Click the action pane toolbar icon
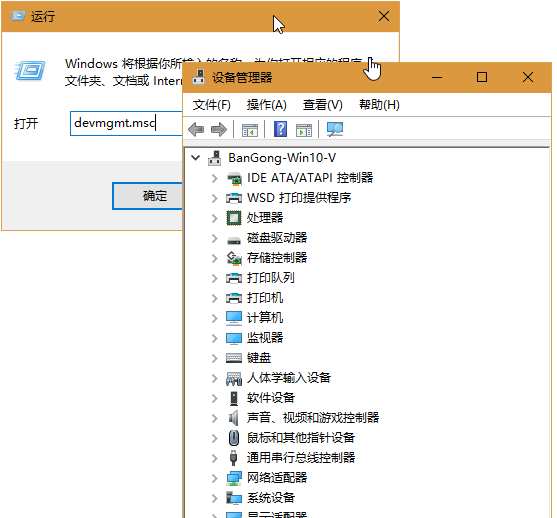Screen dimensions: 557x518 tap(304, 130)
